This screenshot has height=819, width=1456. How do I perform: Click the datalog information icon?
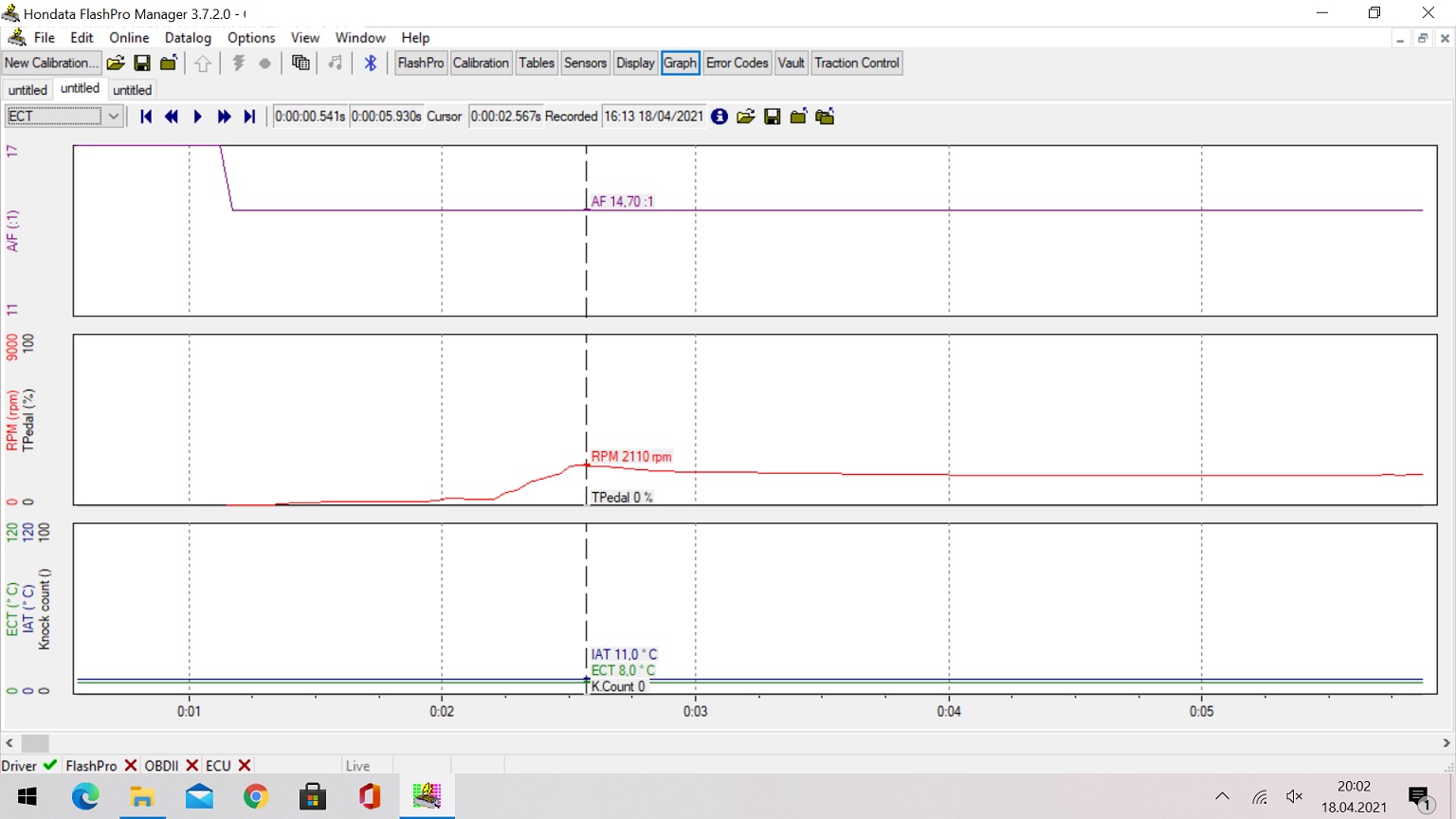click(719, 117)
